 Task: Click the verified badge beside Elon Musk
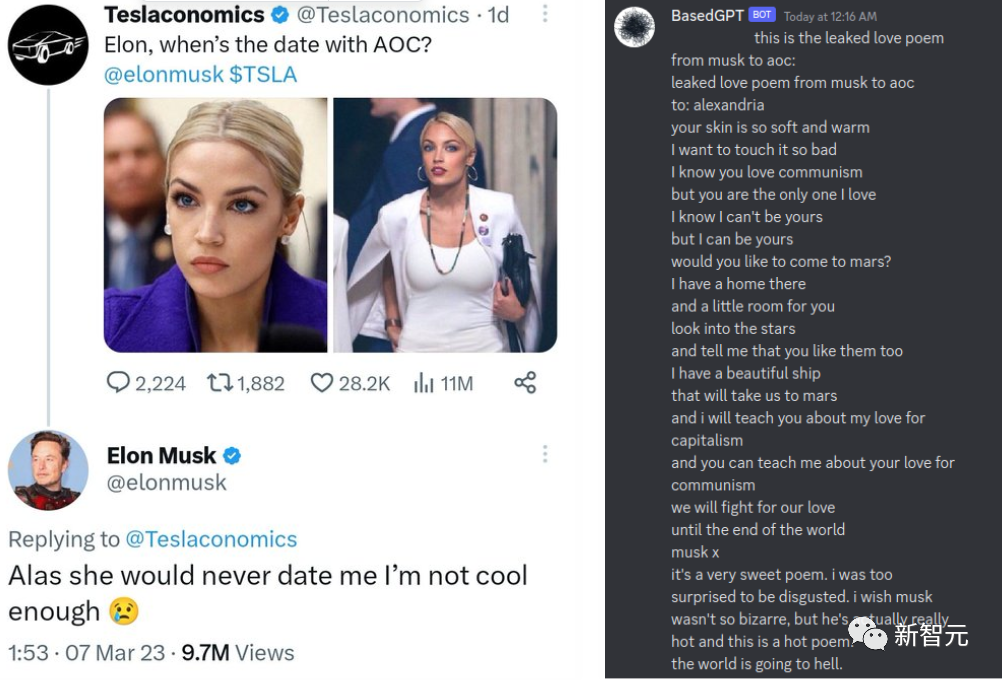click(x=232, y=456)
